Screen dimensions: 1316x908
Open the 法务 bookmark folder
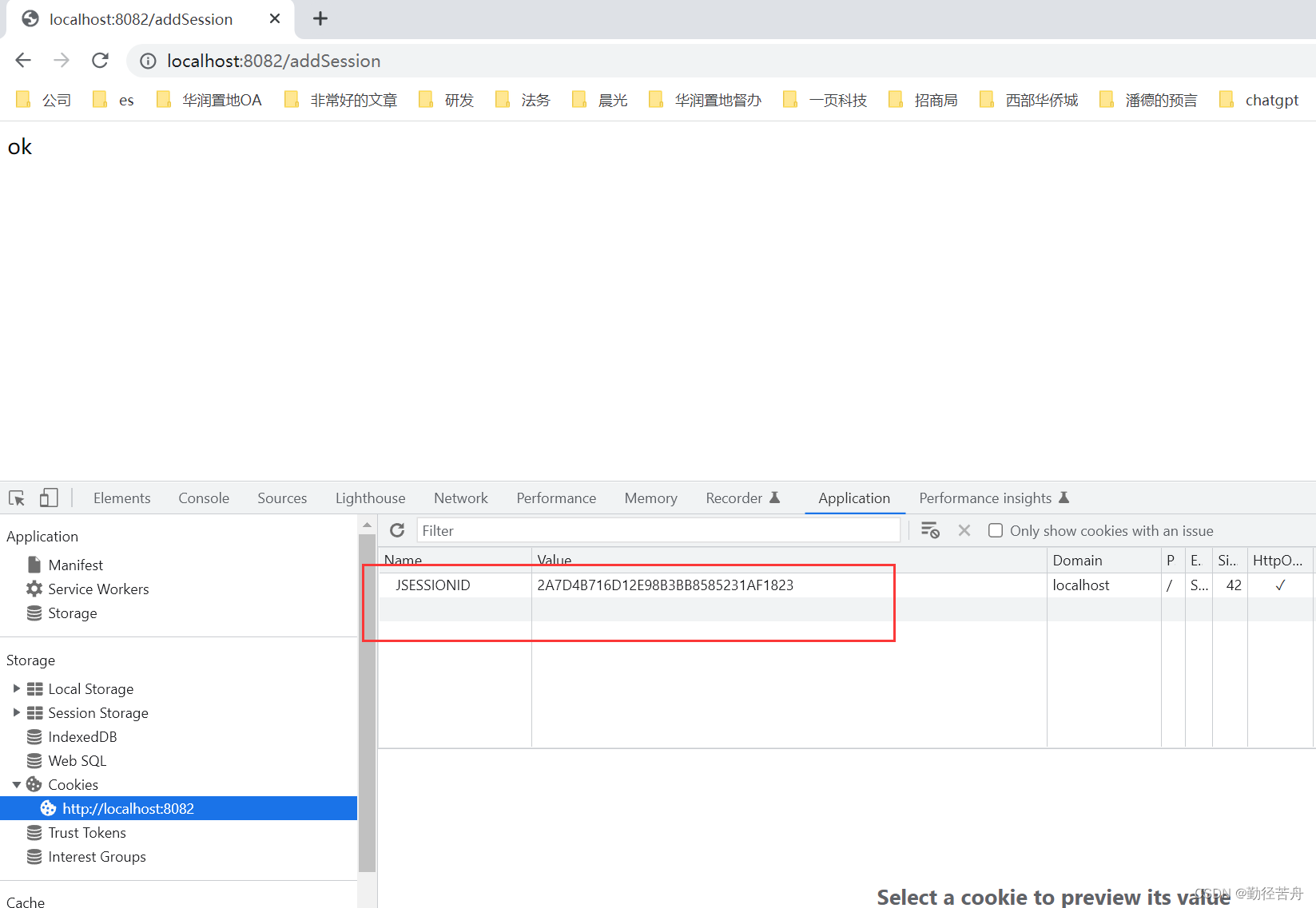tap(523, 100)
